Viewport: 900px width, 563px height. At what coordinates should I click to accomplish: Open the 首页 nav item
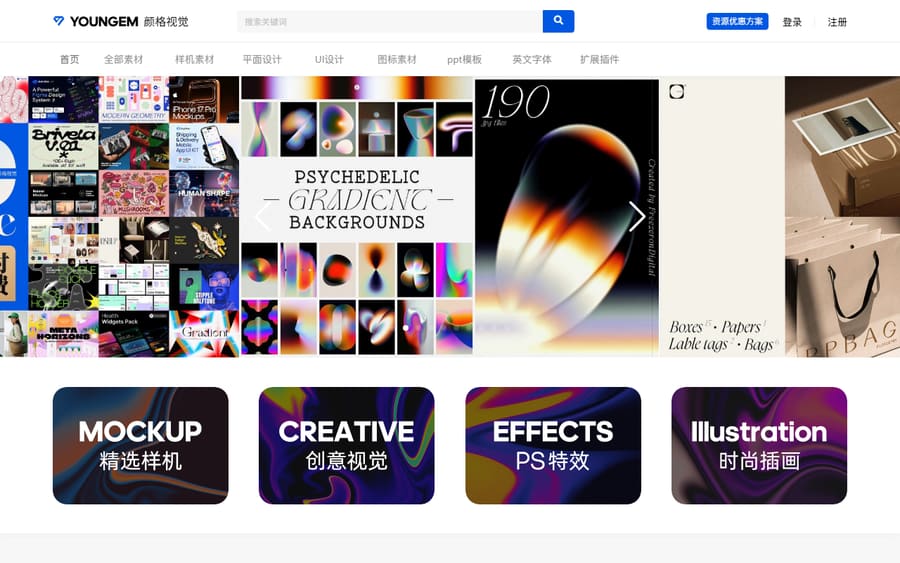click(69, 59)
